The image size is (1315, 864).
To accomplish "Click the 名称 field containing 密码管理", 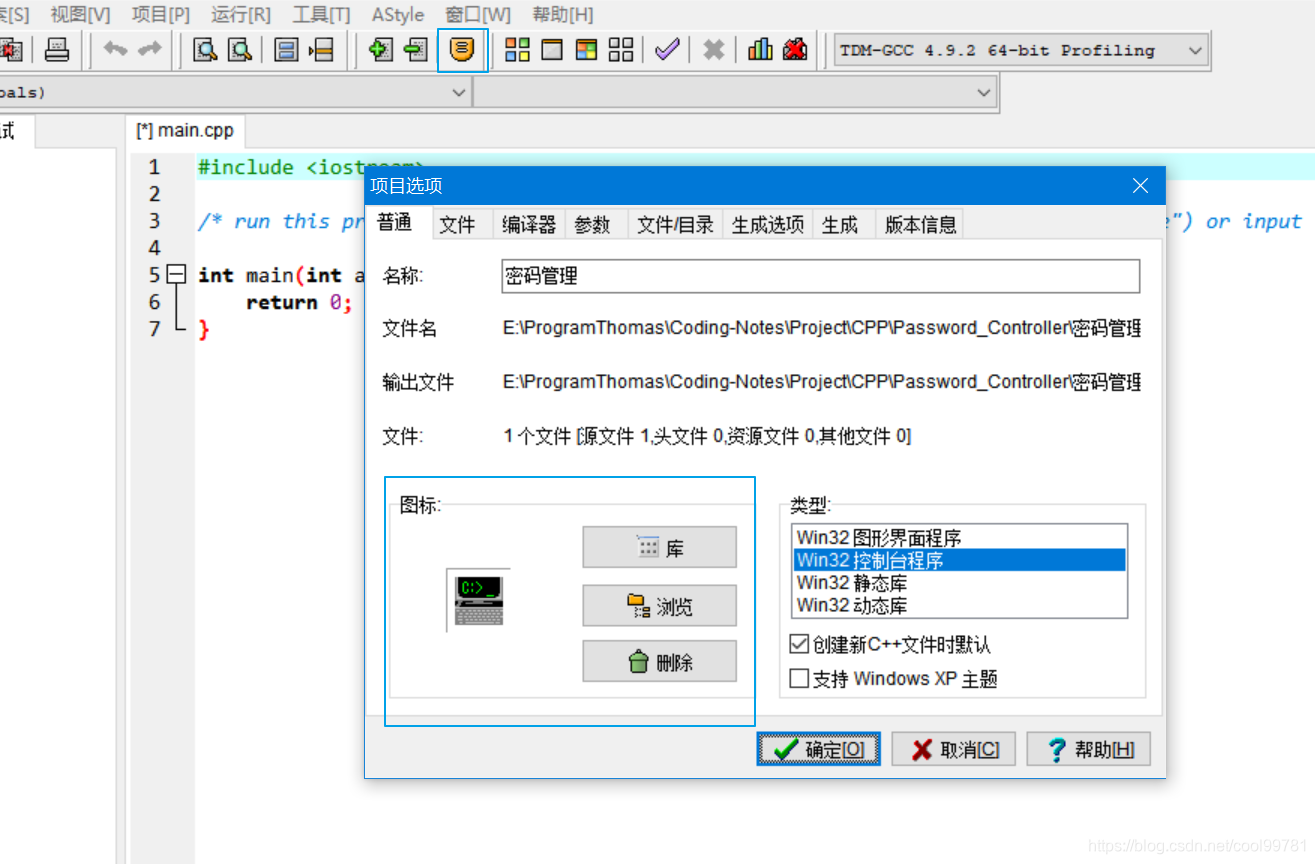I will point(821,276).
